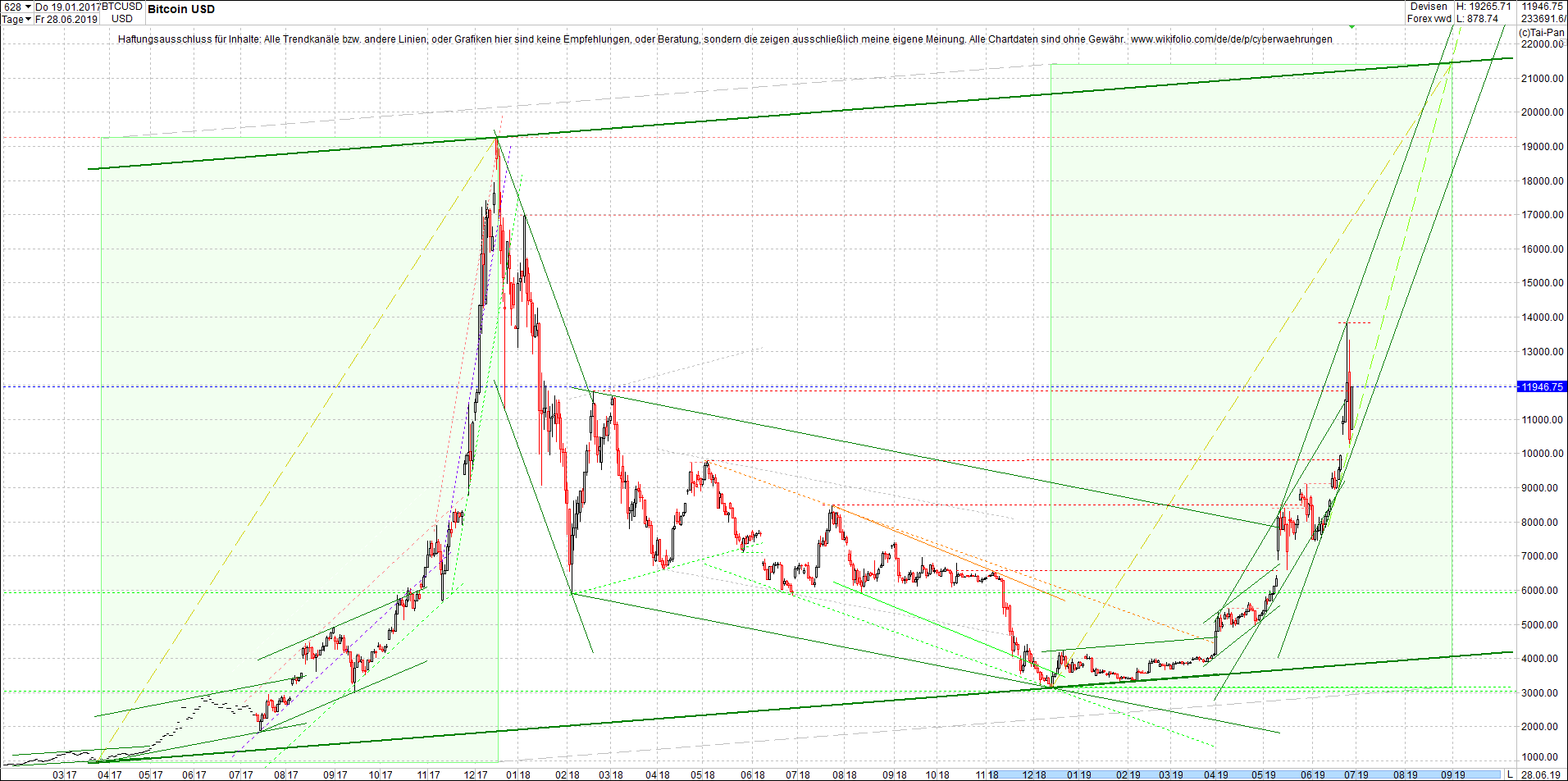The image size is (1568, 781).
Task: Select the BTCUSD symbol field
Action: point(121,6)
